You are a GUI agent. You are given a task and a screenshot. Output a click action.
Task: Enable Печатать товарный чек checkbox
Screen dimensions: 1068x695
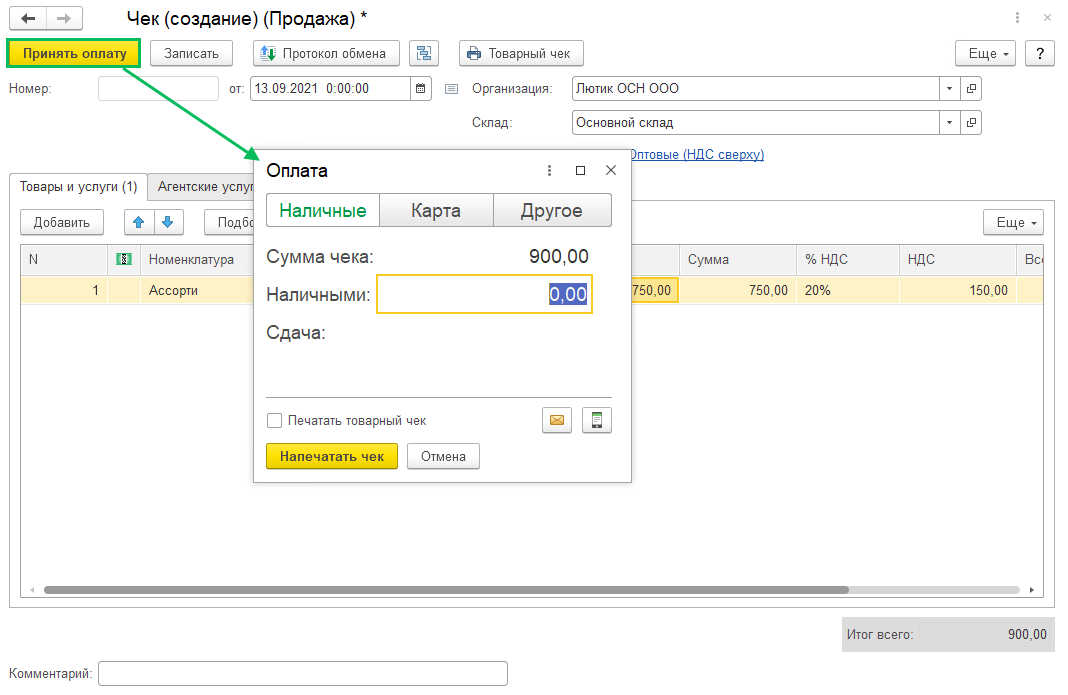pyautogui.click(x=275, y=421)
